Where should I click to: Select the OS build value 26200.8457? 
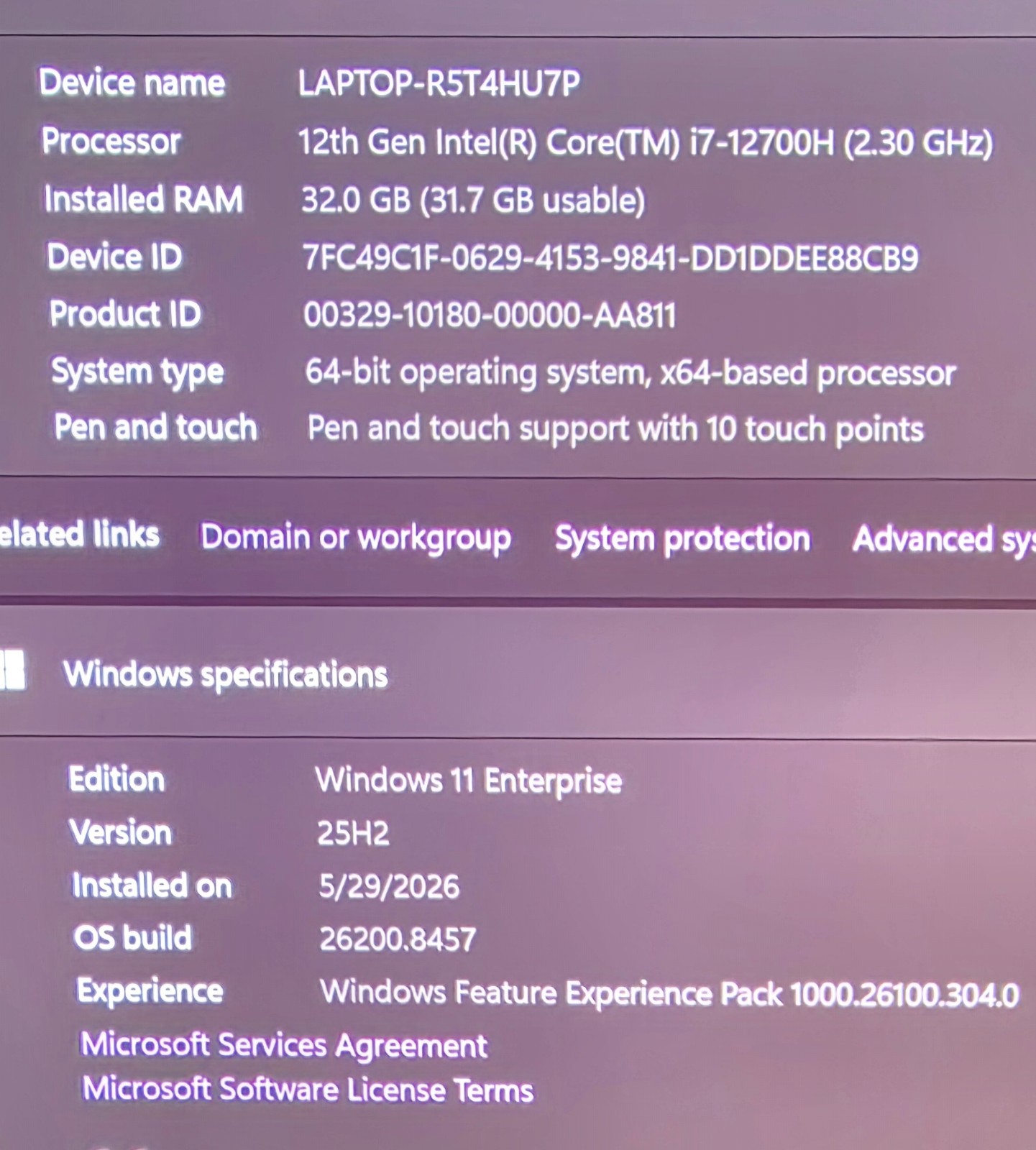(x=398, y=939)
